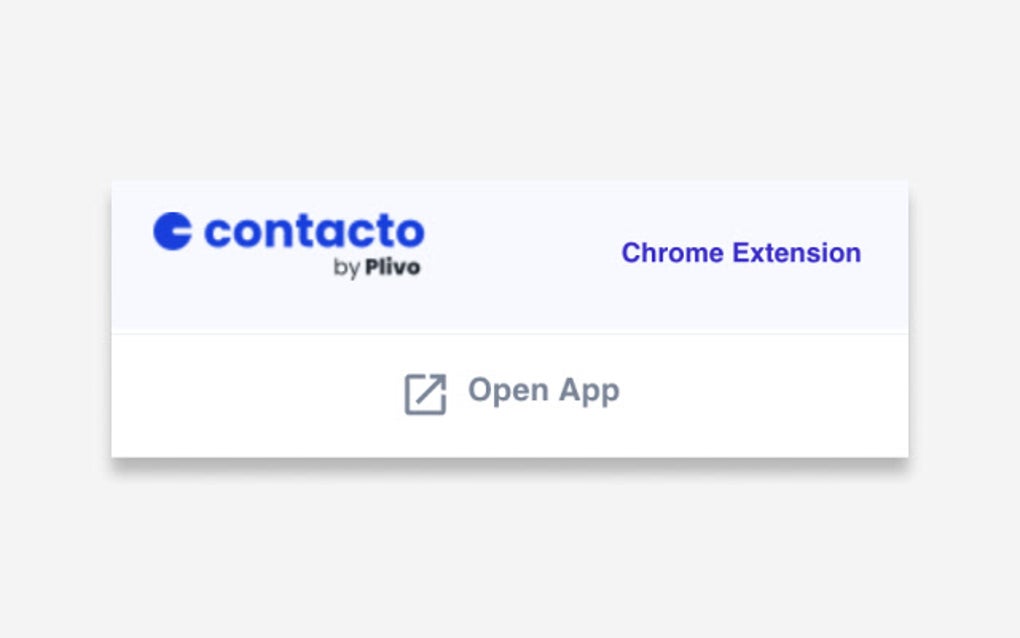Click the Plivo name under the logo

point(398,267)
